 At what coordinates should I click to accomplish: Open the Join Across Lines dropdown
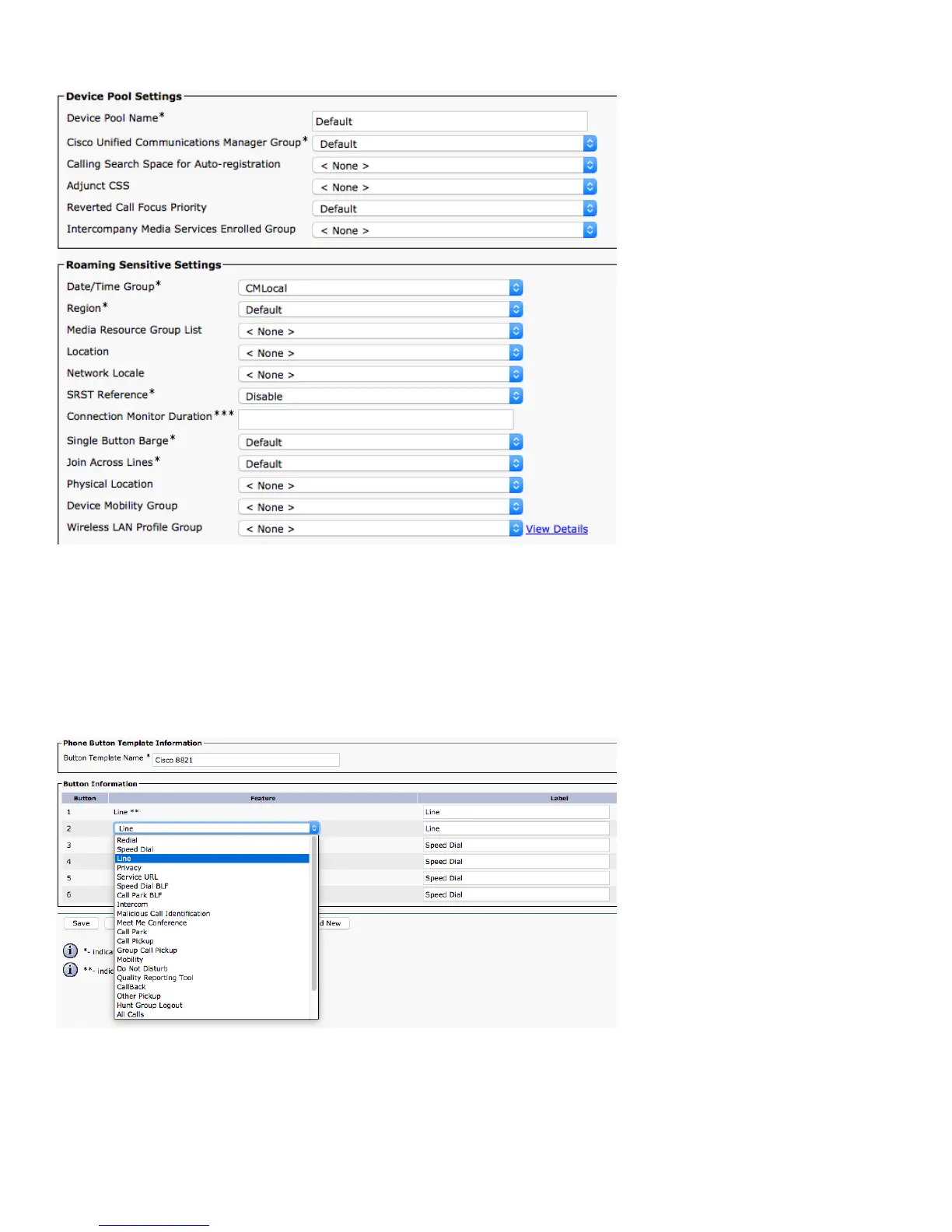380,464
